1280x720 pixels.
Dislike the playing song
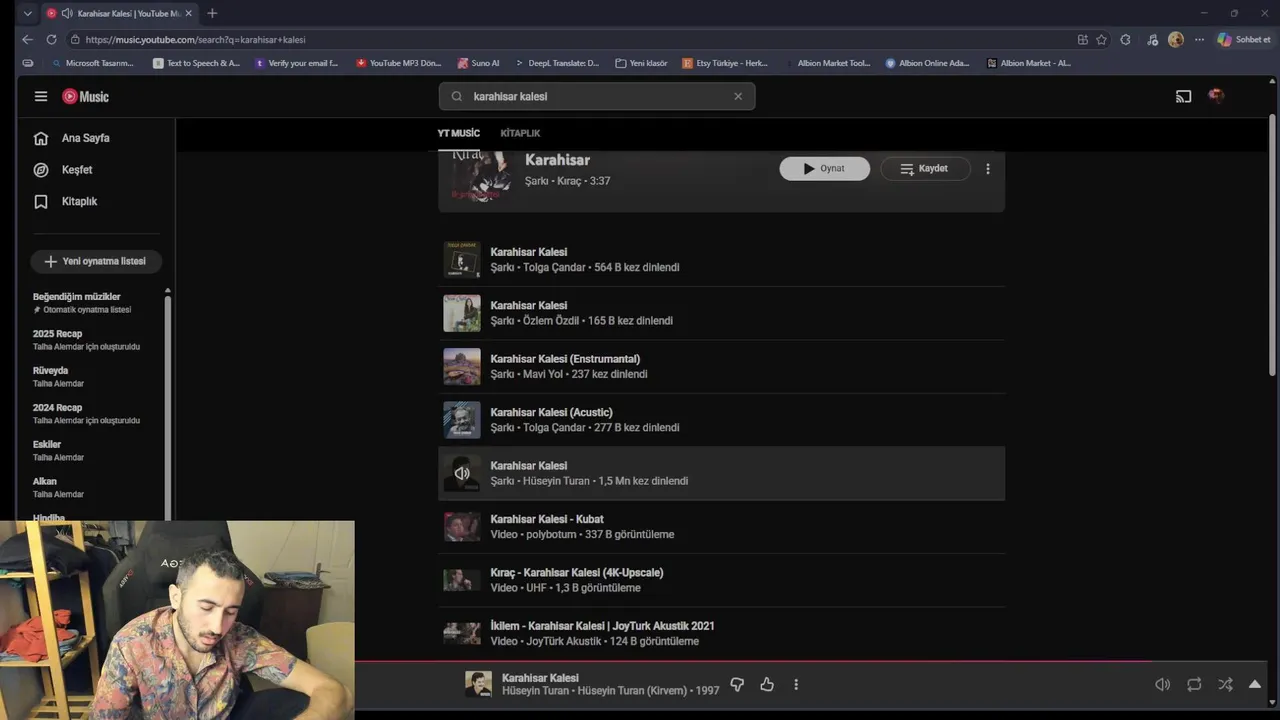click(x=737, y=685)
